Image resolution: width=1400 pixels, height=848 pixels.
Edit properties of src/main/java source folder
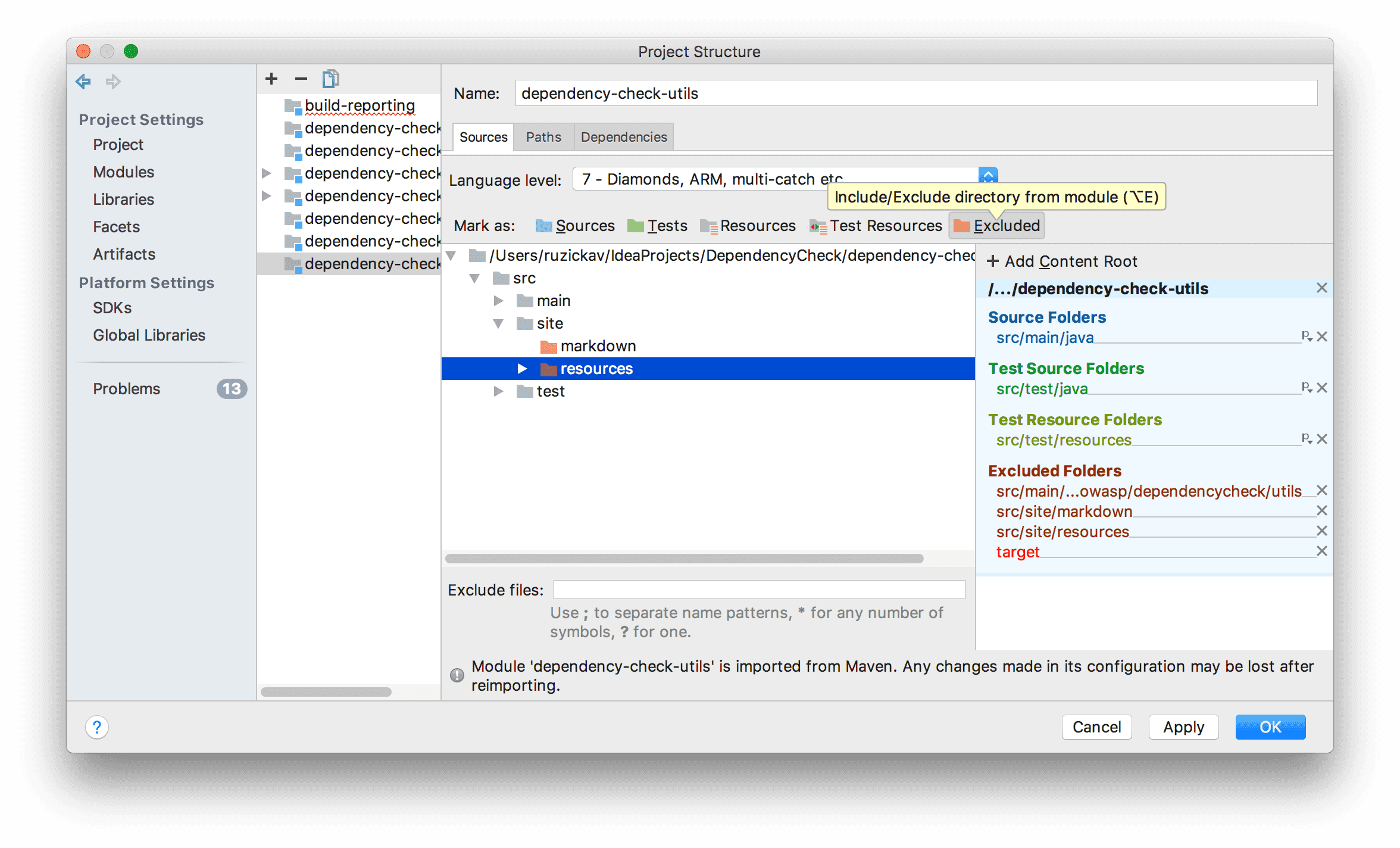click(1306, 336)
